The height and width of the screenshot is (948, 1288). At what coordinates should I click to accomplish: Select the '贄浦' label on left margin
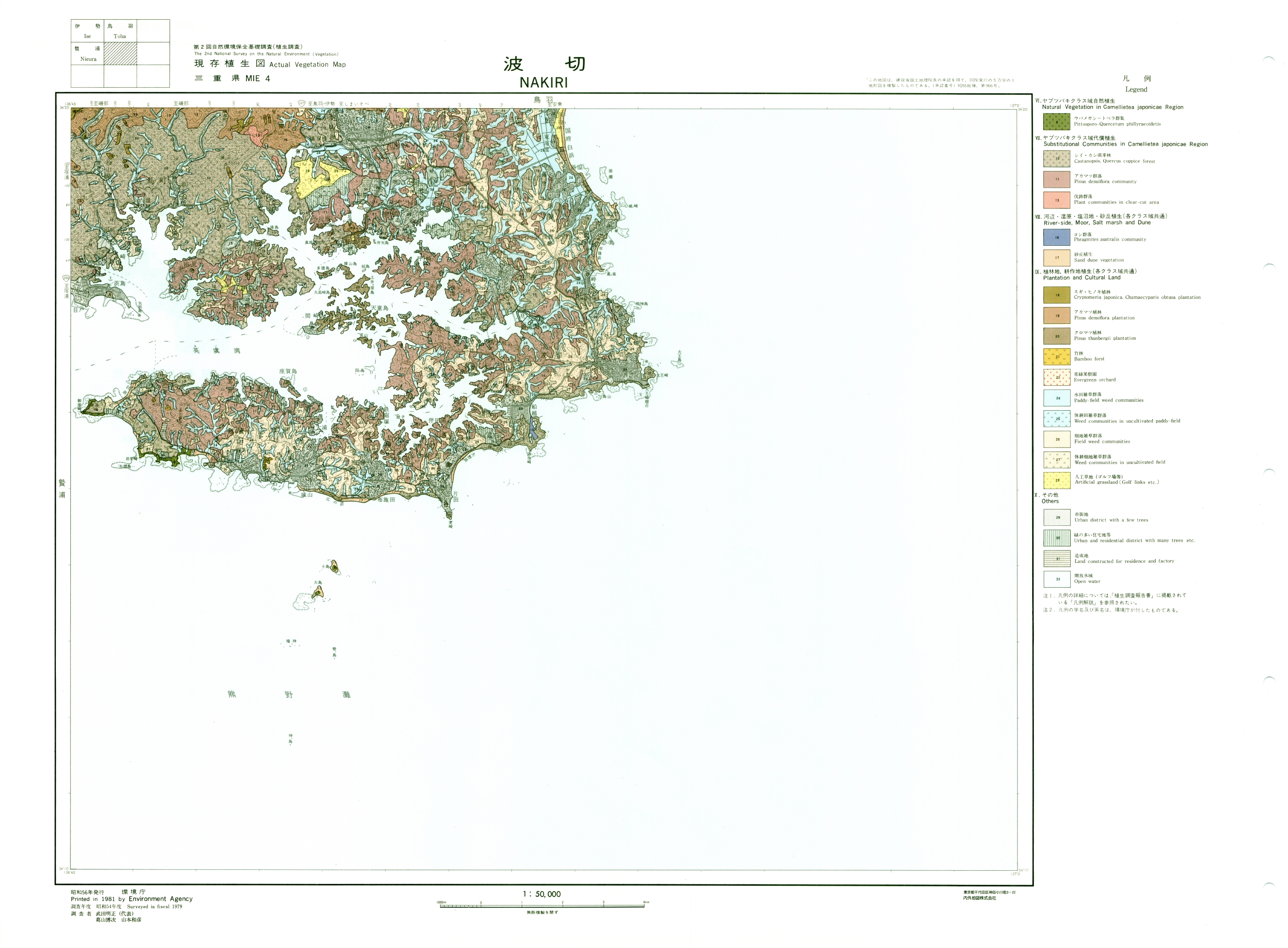62,488
